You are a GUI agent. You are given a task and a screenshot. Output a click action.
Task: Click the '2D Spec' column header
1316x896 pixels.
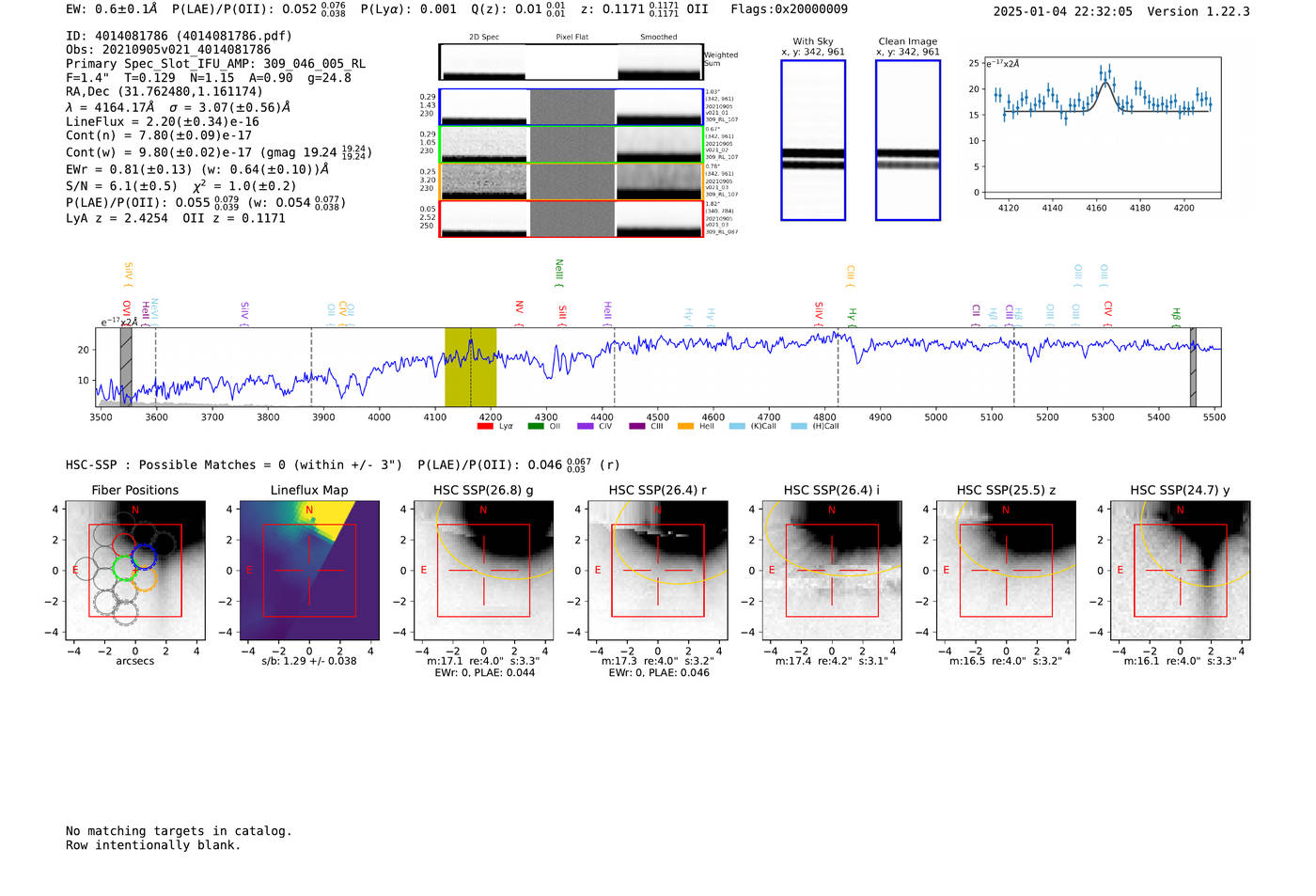point(484,38)
